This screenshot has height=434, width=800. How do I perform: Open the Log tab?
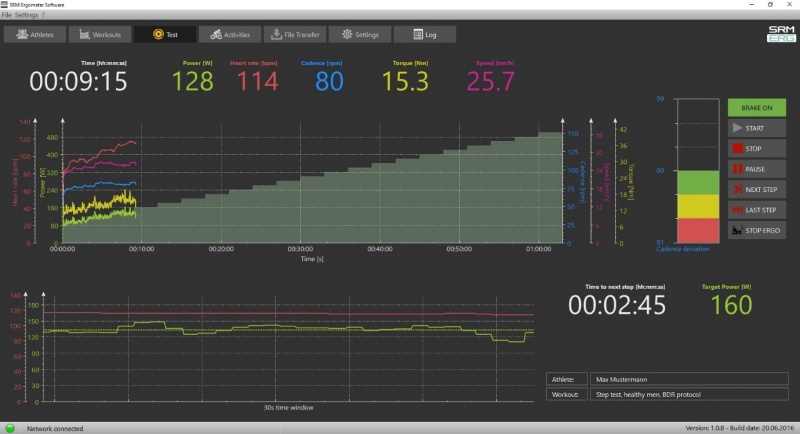(x=423, y=34)
